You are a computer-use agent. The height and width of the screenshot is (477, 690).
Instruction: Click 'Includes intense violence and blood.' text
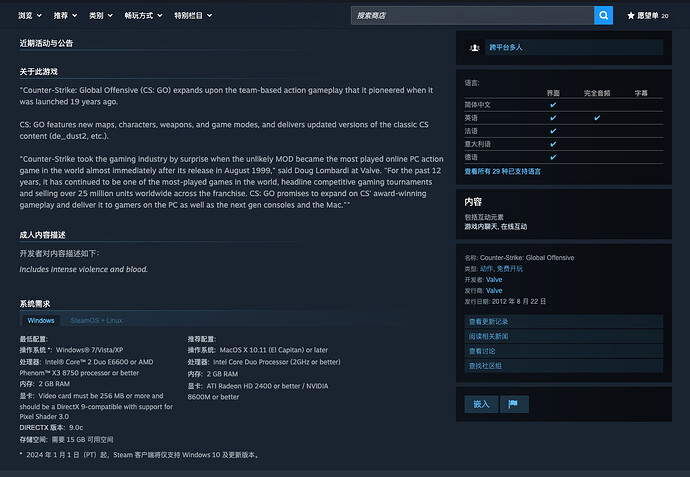click(84, 269)
